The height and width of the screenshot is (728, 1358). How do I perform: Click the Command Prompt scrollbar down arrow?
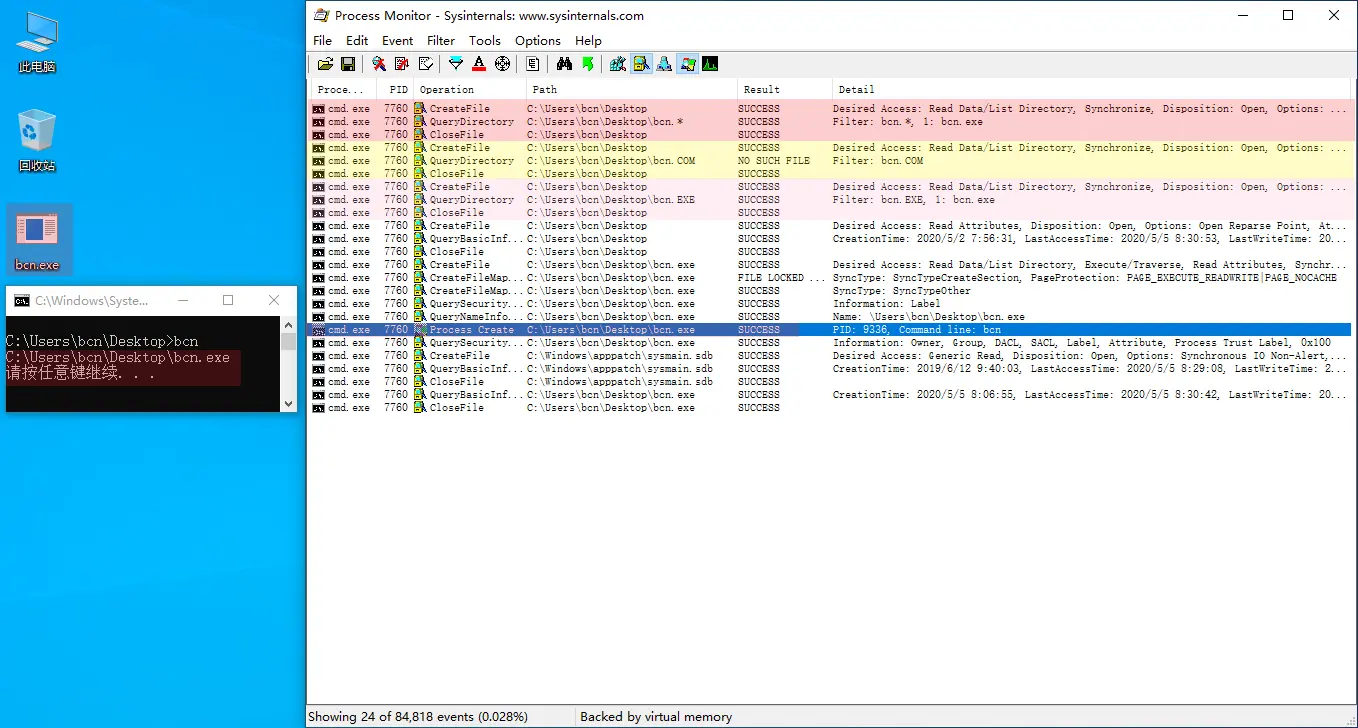point(290,405)
